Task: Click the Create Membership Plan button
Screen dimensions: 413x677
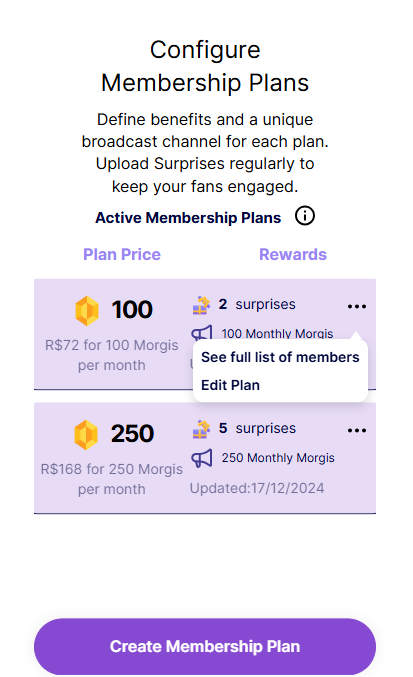Action: coord(205,646)
